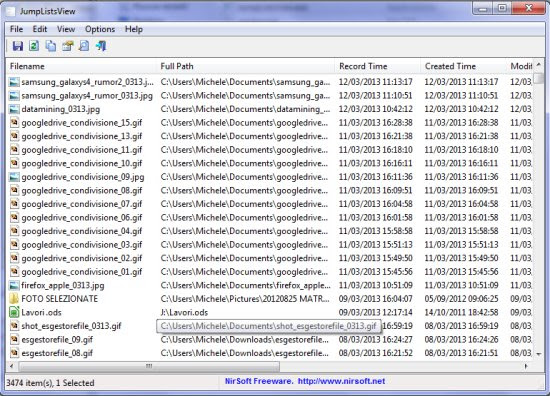The width and height of the screenshot is (550, 396).
Task: Click the vertical scrollbar down arrow
Action: pyautogui.click(x=539, y=354)
